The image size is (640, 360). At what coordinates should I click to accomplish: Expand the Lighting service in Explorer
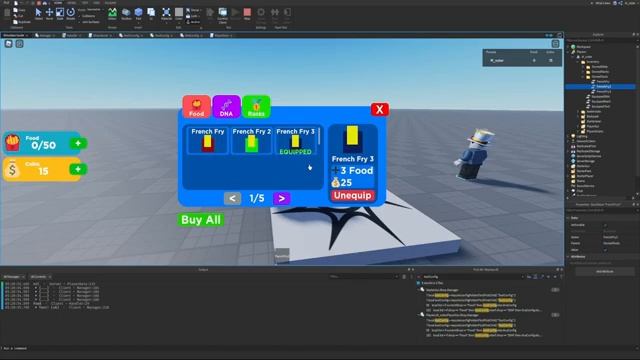pos(568,137)
